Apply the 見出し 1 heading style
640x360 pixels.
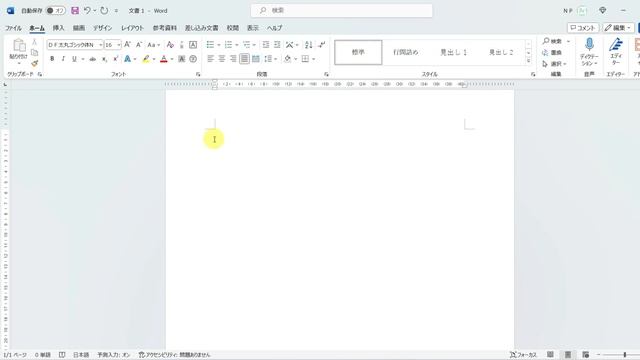pyautogui.click(x=453, y=52)
